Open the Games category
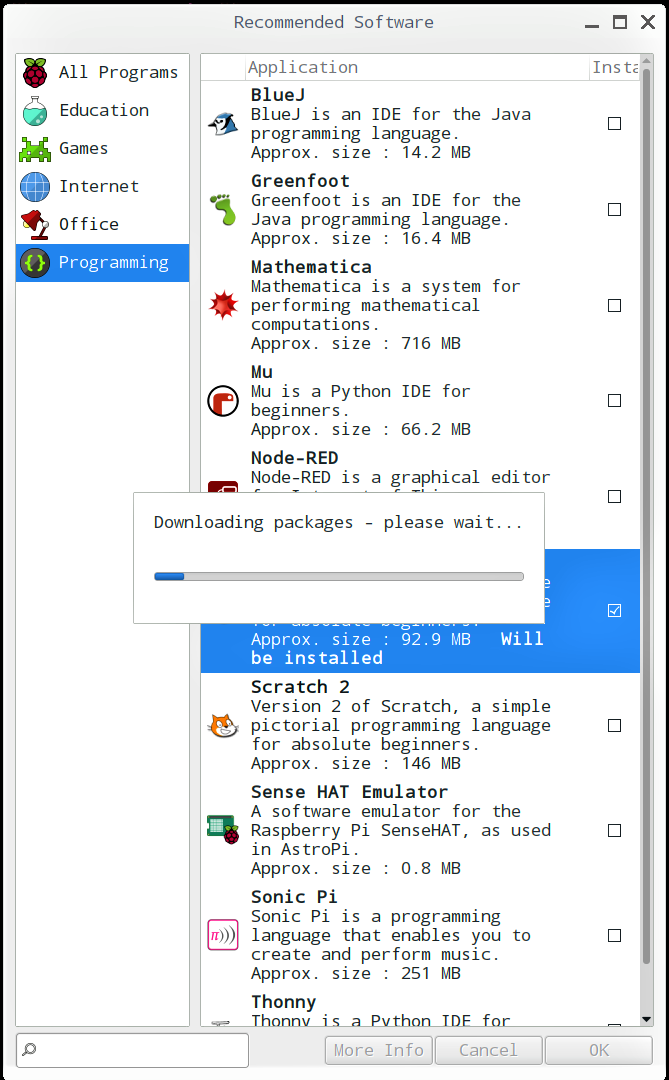The image size is (669, 1080). tap(103, 148)
